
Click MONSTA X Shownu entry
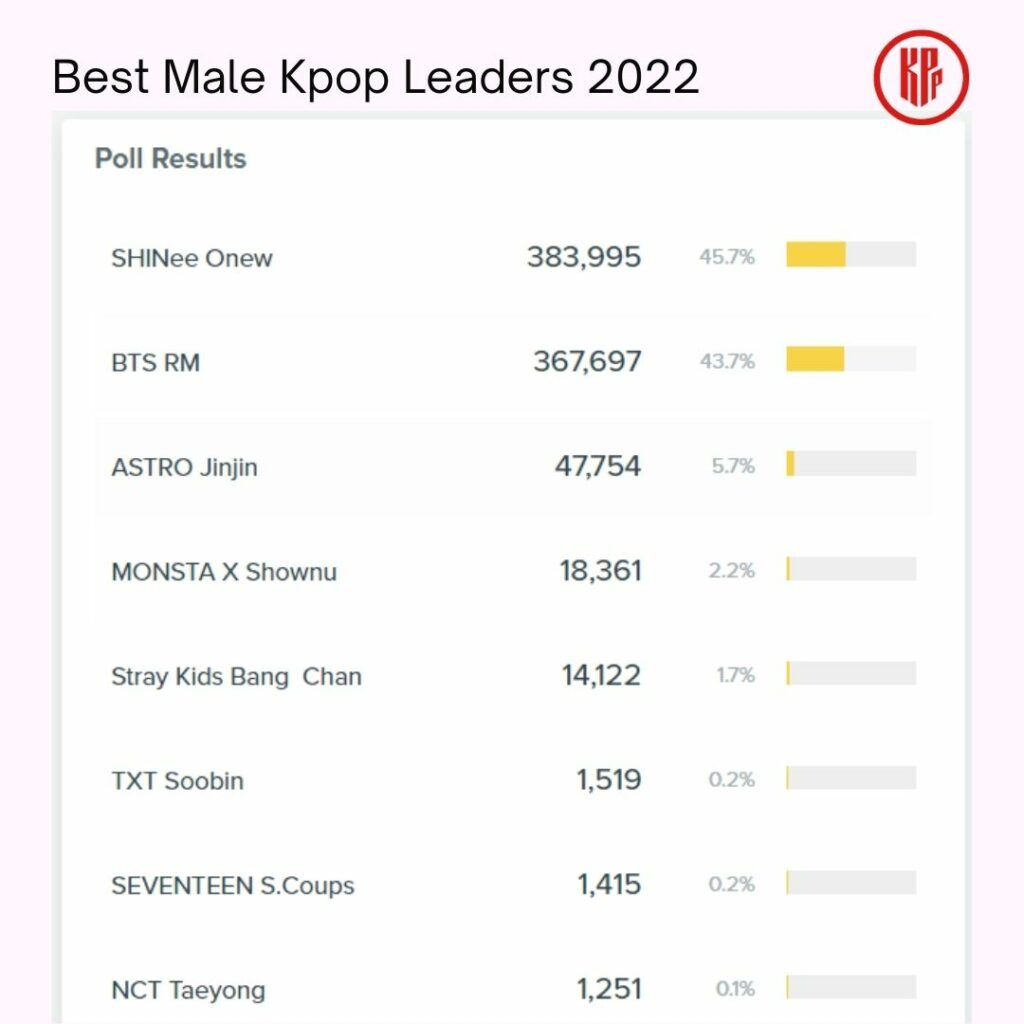point(224,572)
